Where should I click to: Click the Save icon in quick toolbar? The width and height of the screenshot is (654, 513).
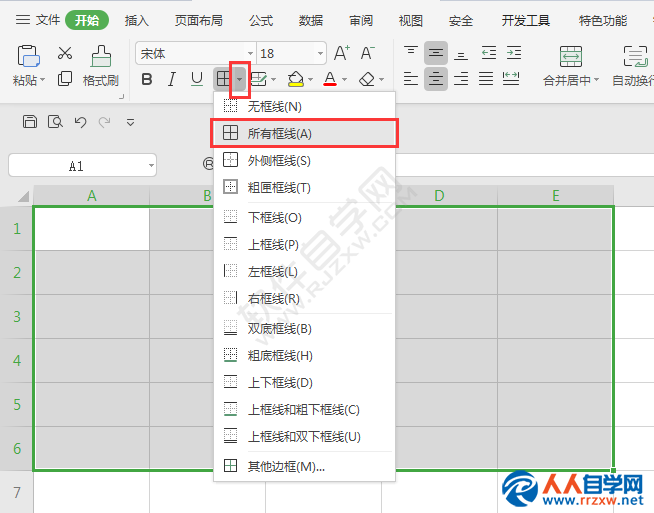30,122
